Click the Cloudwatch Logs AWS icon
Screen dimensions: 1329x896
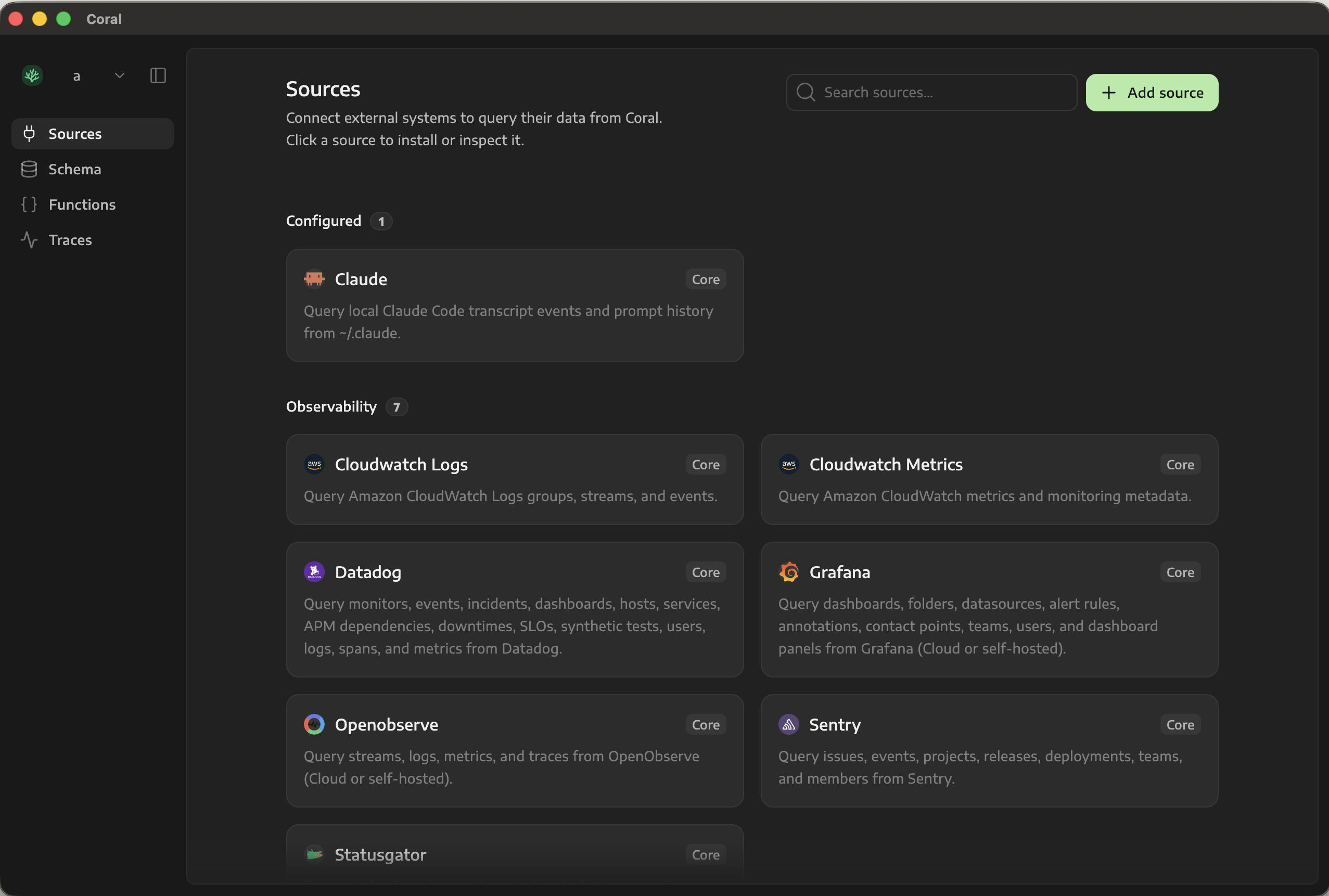pyautogui.click(x=314, y=464)
